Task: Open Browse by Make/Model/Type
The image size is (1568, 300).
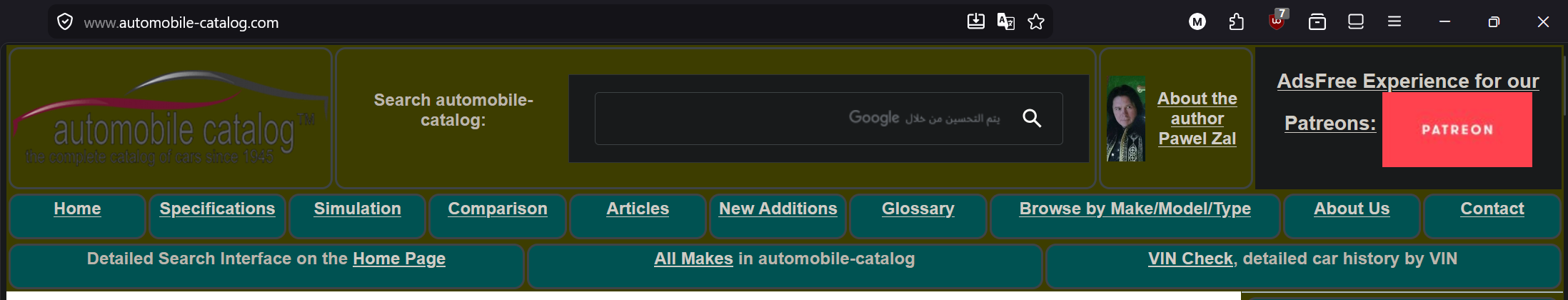Action: tap(1135, 209)
